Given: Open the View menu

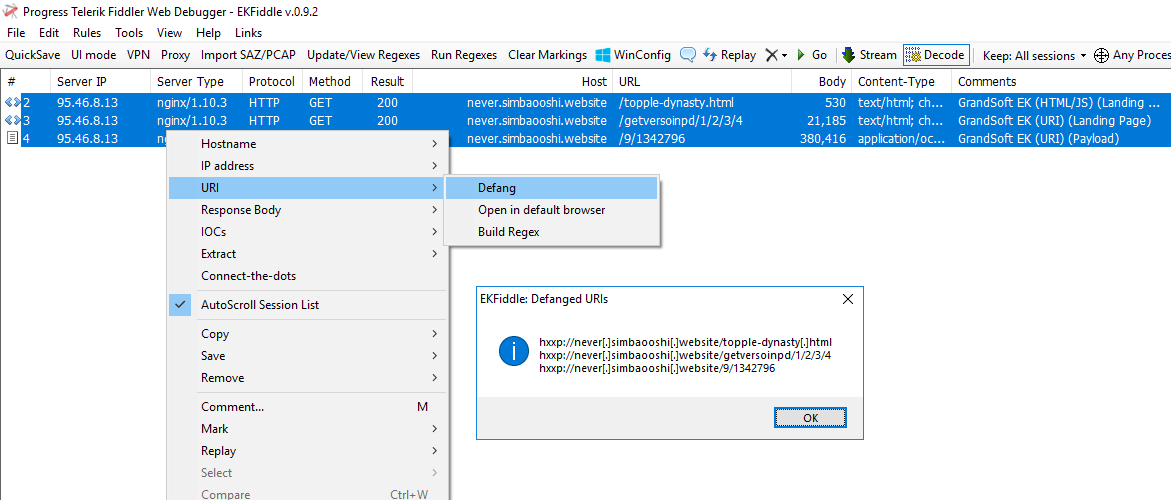Looking at the screenshot, I should [170, 33].
